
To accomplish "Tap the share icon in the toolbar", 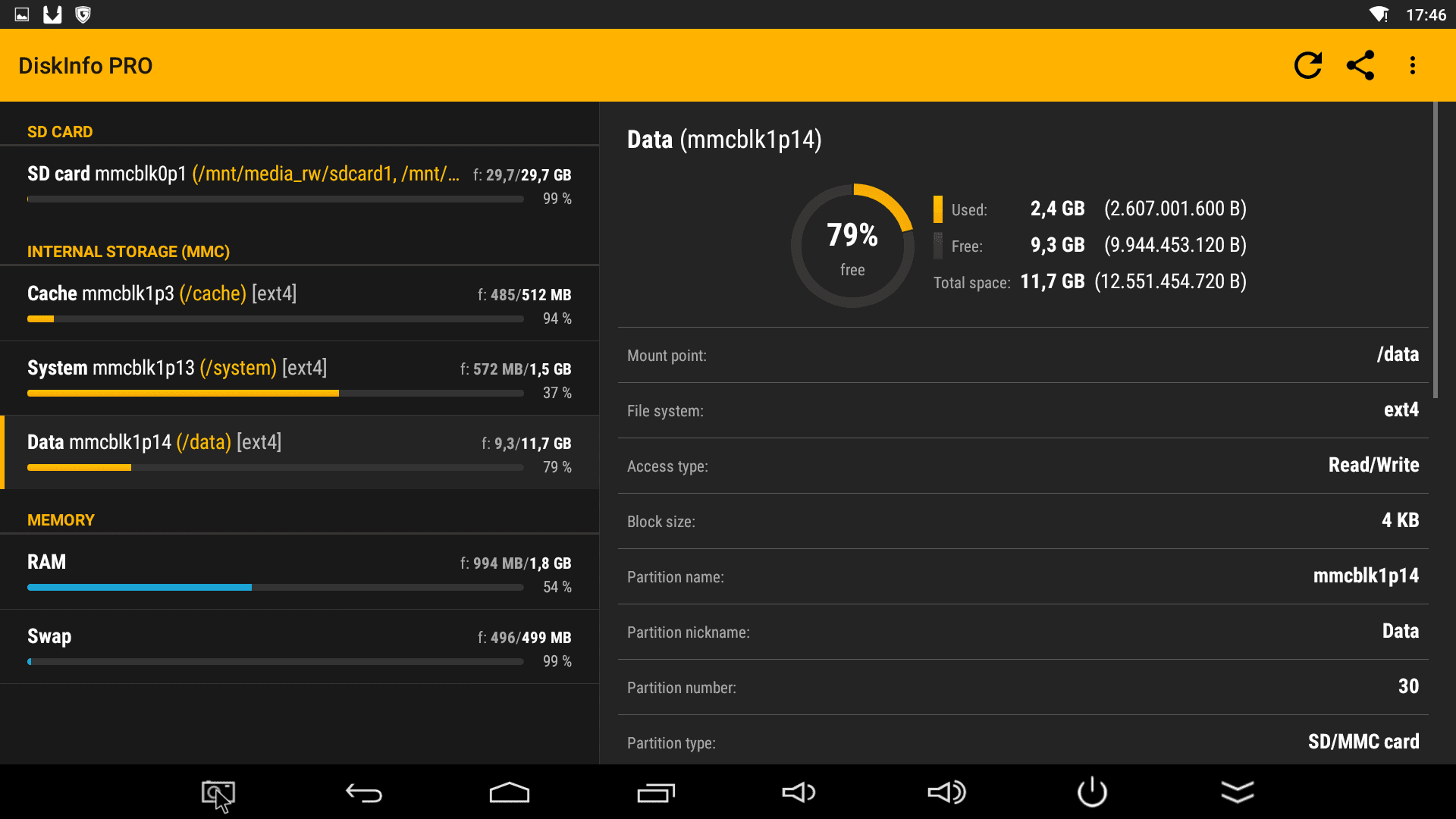I will click(1360, 65).
